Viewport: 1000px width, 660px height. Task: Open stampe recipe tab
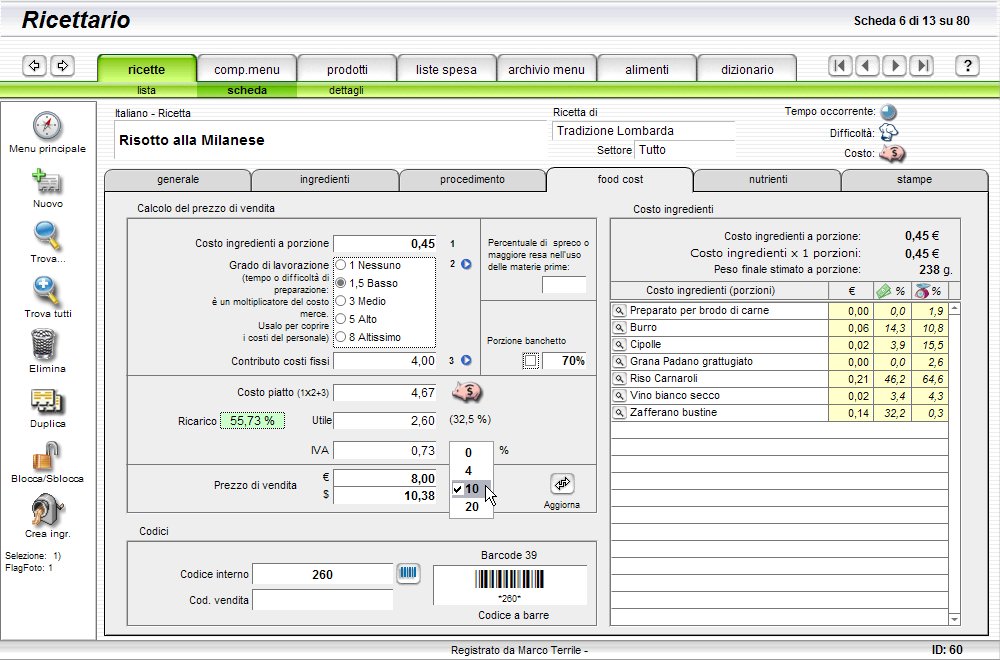[x=915, y=180]
